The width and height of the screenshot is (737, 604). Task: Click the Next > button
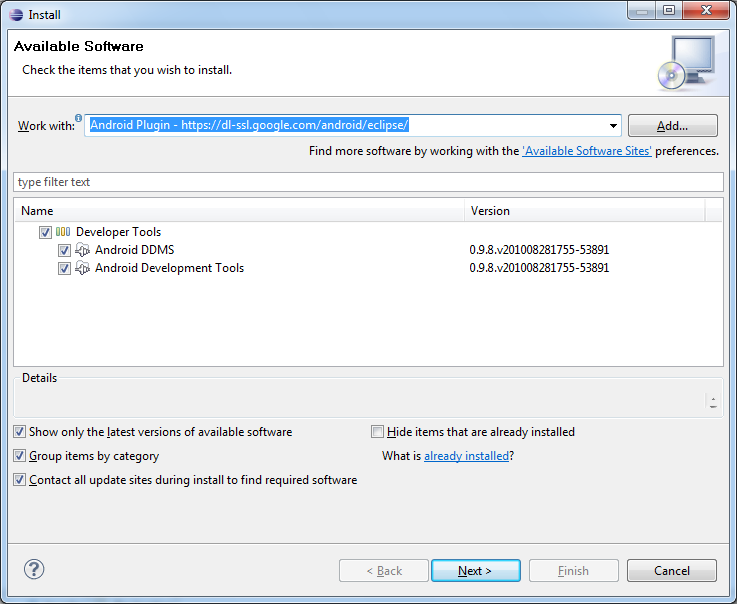pyautogui.click(x=476, y=571)
